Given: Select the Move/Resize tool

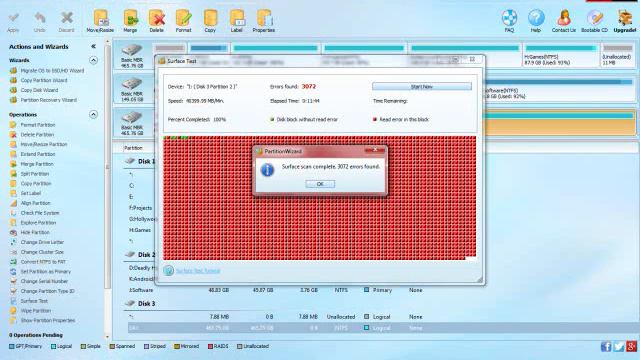Looking at the screenshot, I should click(100, 21).
